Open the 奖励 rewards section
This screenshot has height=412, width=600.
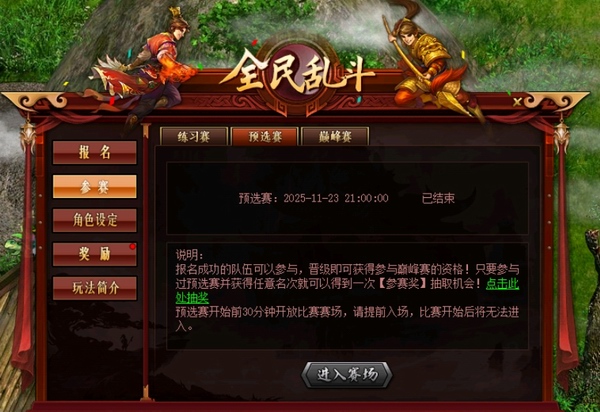point(95,254)
